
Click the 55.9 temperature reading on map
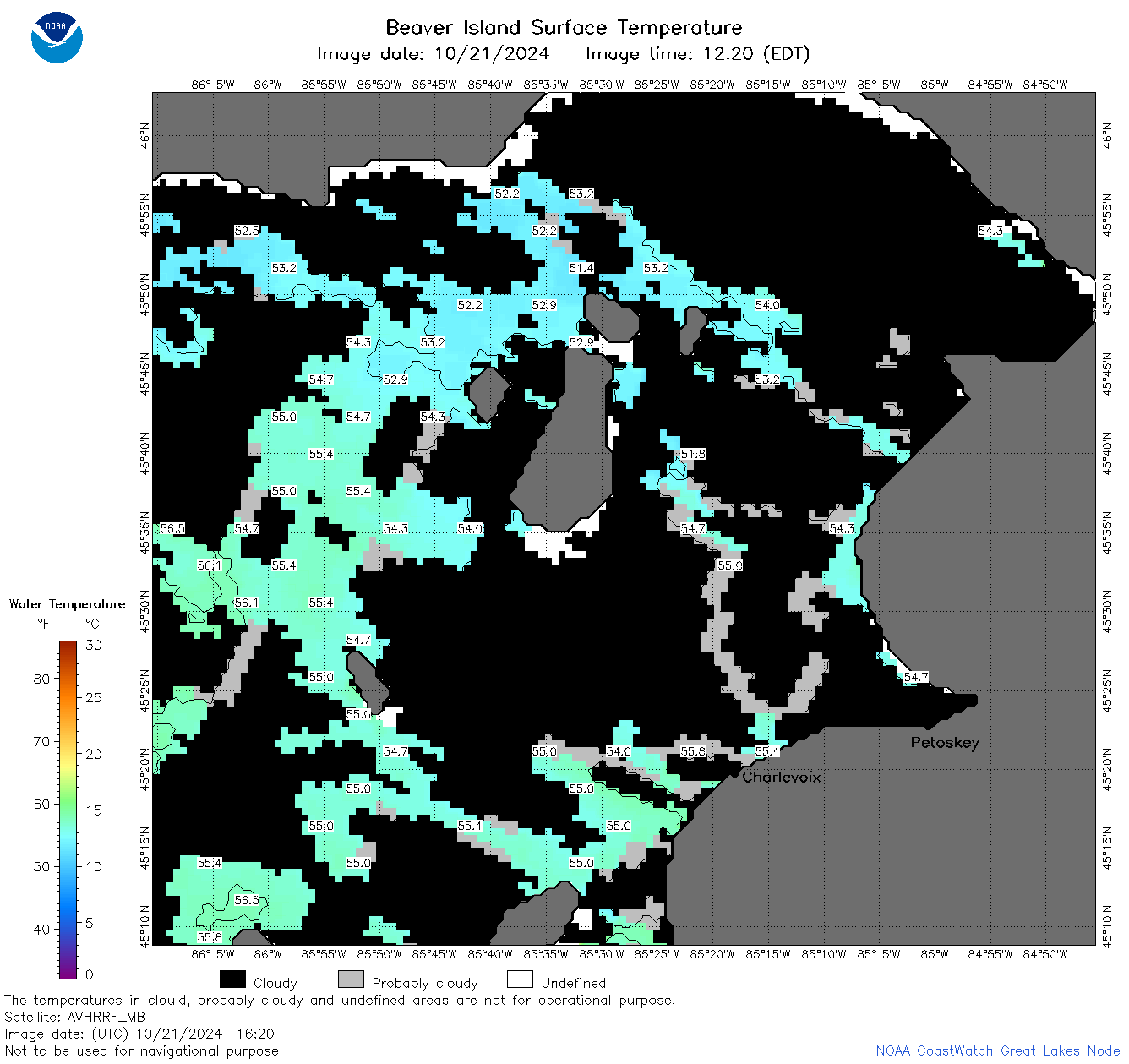(730, 565)
